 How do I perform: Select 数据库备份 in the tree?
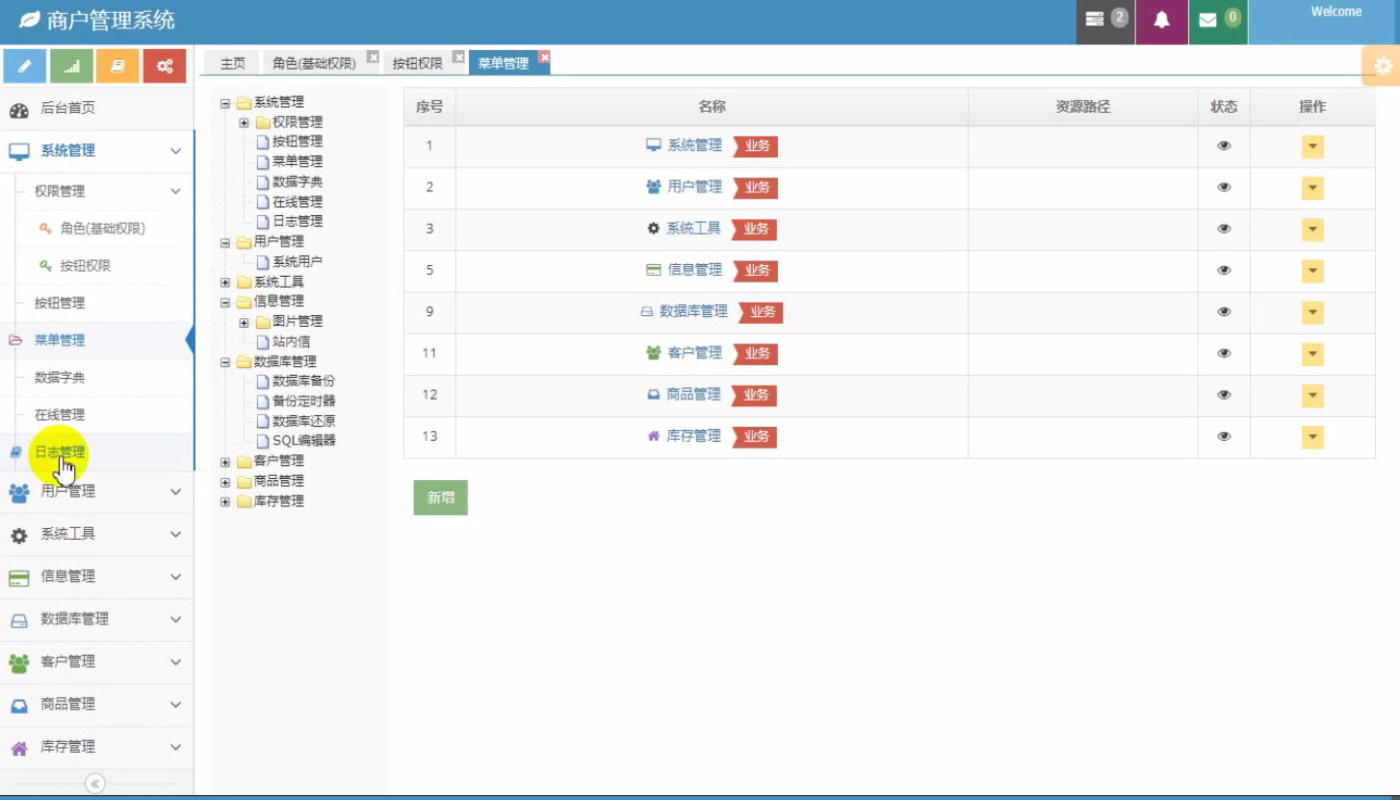coord(304,381)
